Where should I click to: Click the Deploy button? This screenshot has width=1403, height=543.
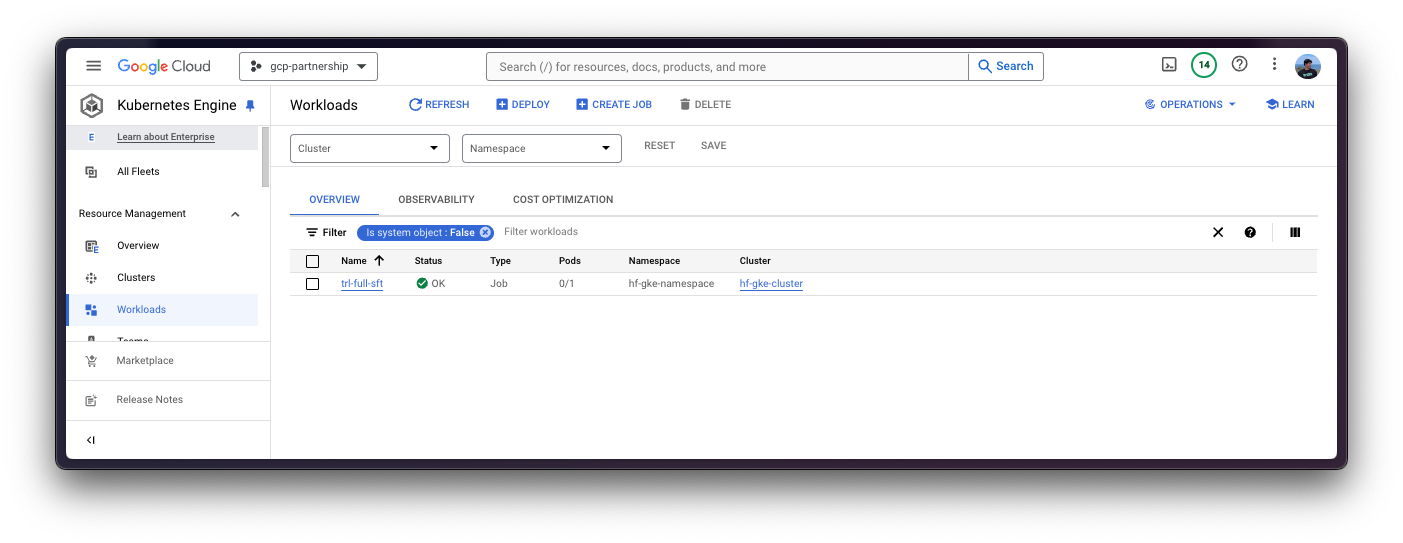tap(523, 104)
